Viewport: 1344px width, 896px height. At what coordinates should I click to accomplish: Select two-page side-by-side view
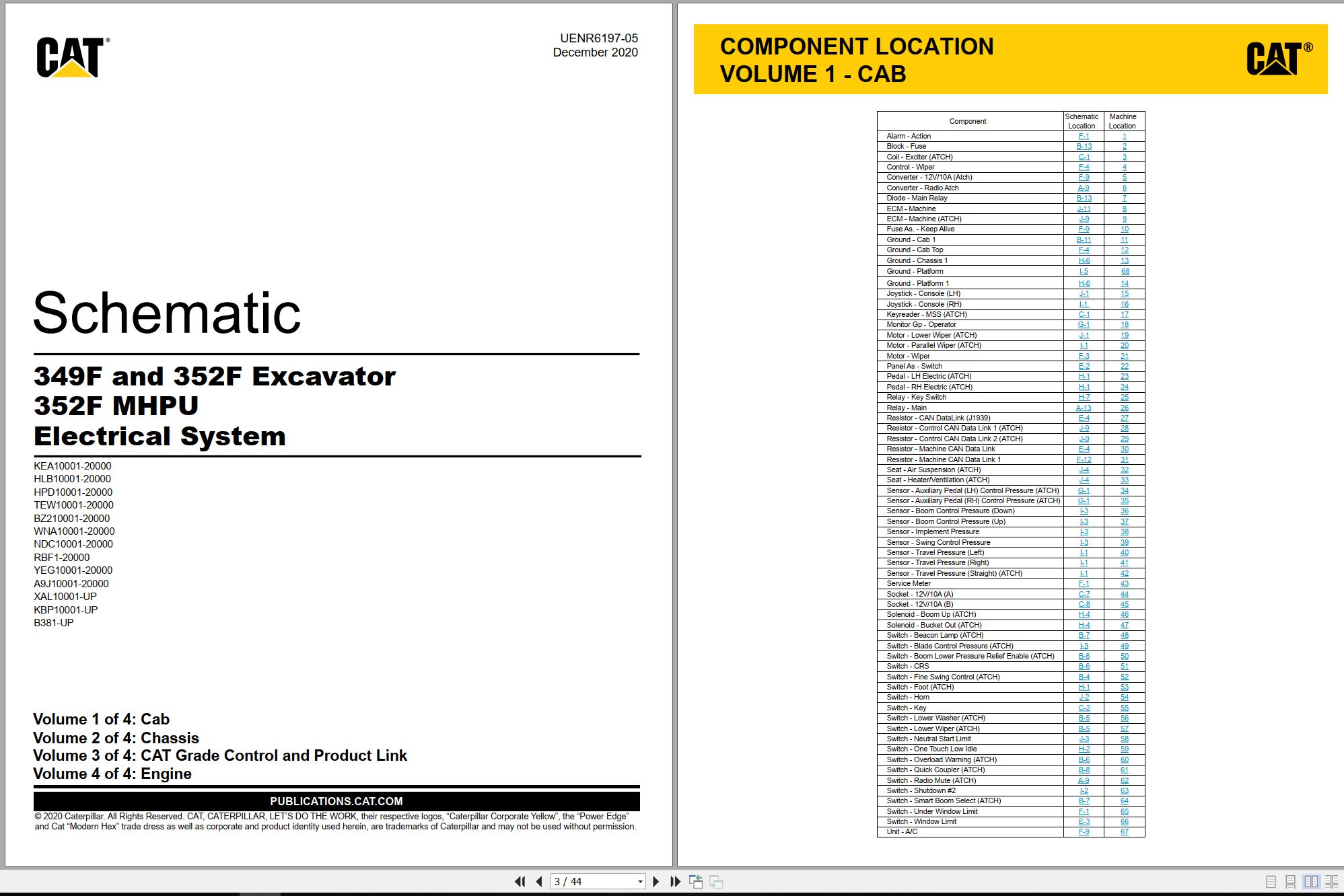pos(1310,881)
